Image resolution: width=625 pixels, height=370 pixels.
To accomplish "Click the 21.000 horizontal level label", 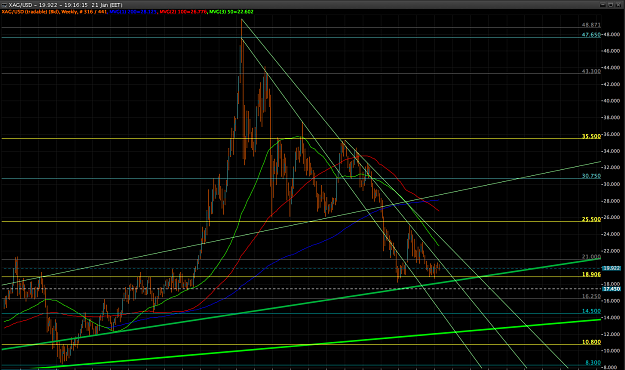I will 591,257.
